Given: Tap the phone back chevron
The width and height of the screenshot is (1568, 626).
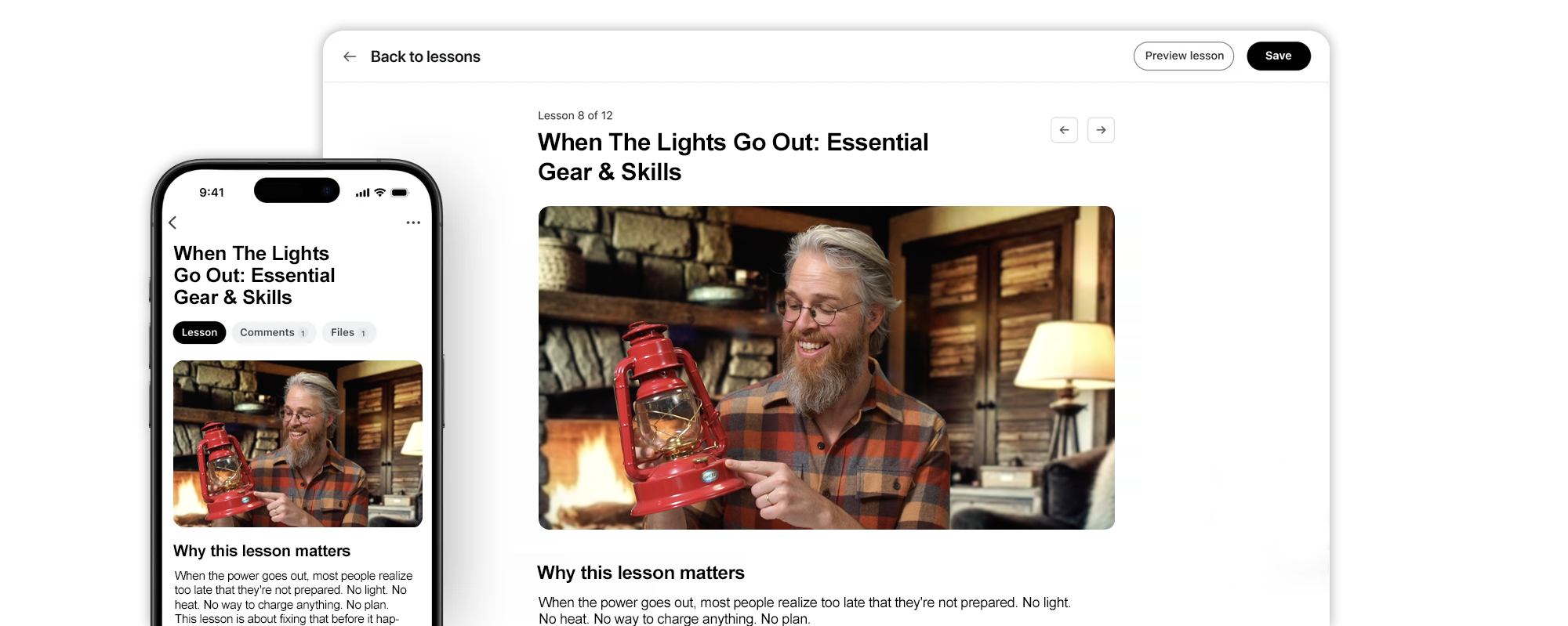Looking at the screenshot, I should 172,223.
